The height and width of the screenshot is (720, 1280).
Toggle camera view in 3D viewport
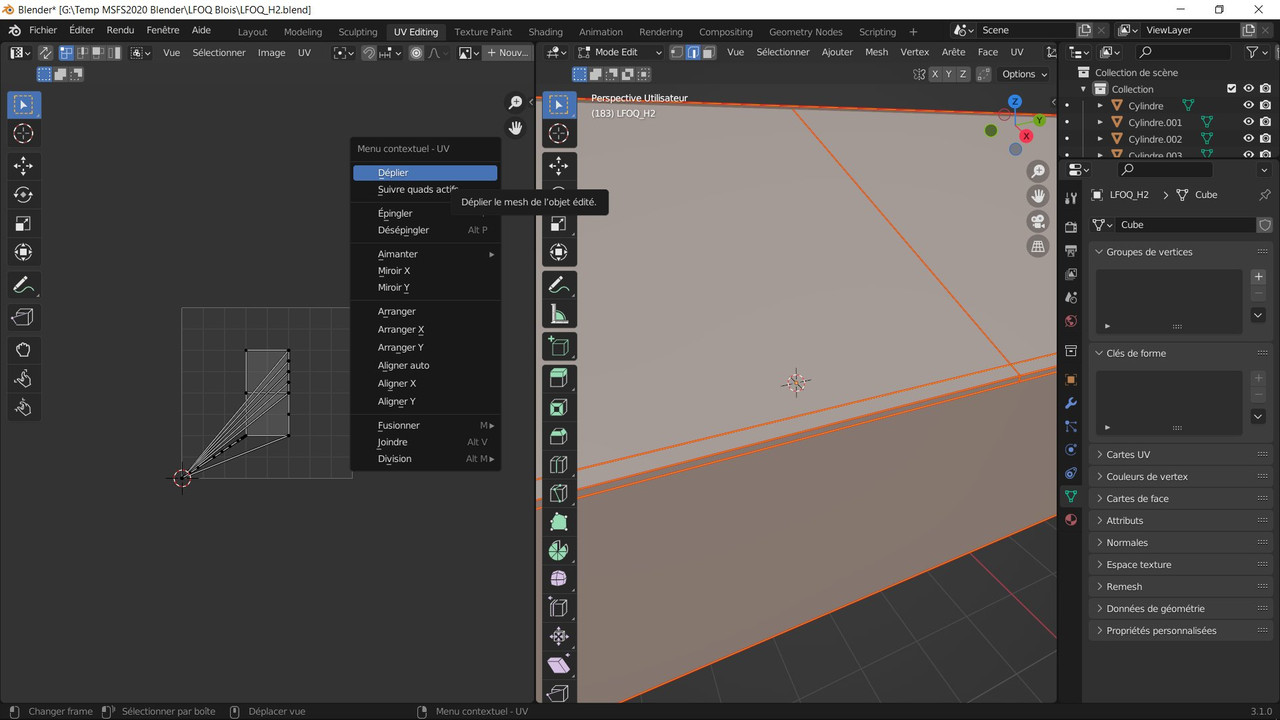point(1038,221)
